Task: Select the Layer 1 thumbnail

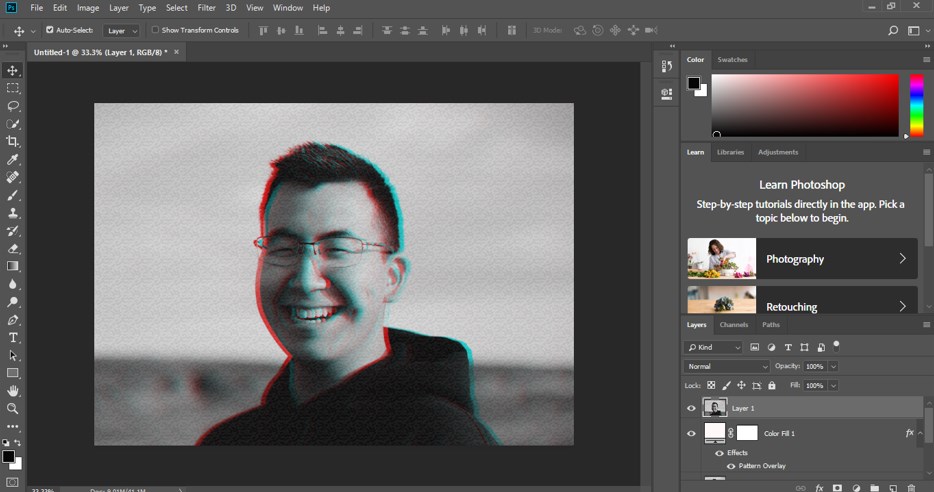Action: click(715, 408)
